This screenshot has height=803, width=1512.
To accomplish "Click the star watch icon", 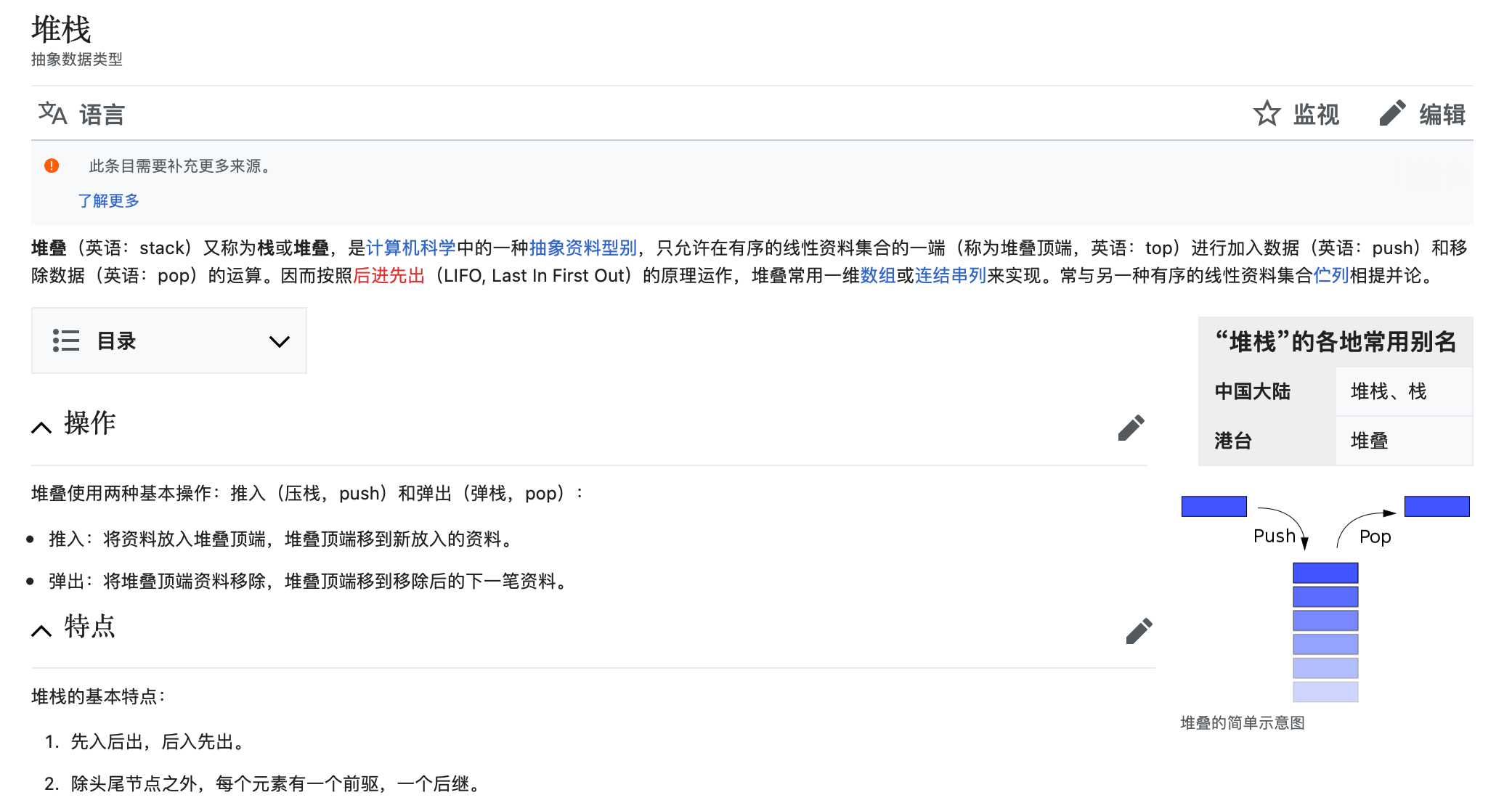I will (x=1267, y=113).
